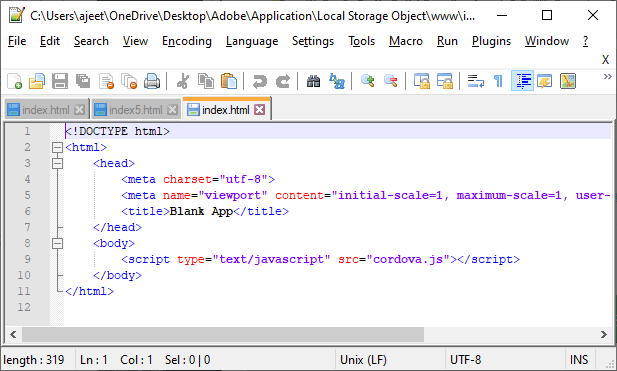This screenshot has width=617, height=371.
Task: Click the user-defined language icon
Action: pos(545,81)
